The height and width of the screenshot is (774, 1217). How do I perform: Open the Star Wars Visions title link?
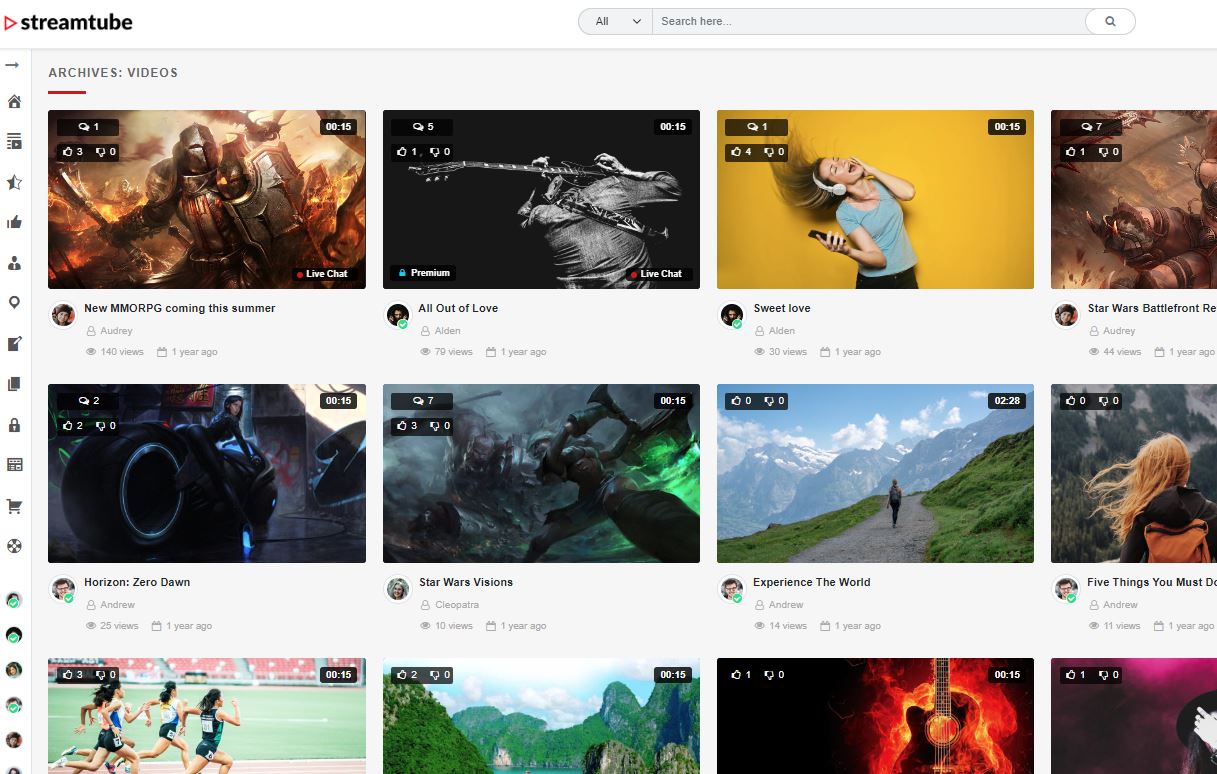click(x=466, y=582)
